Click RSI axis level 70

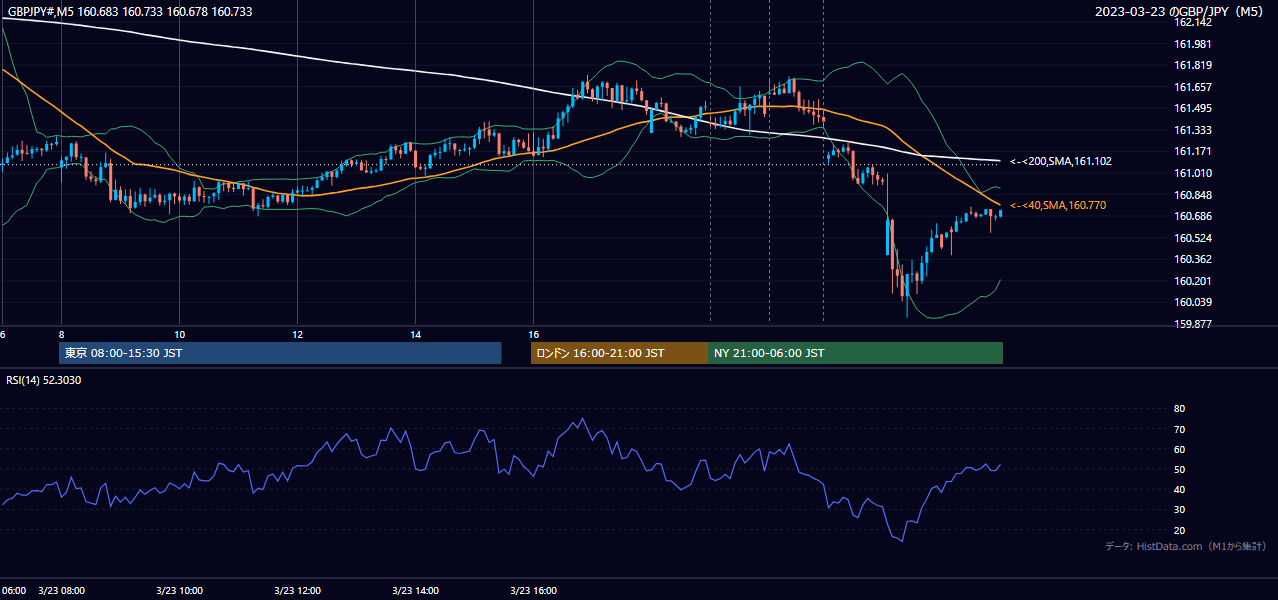[x=1179, y=429]
